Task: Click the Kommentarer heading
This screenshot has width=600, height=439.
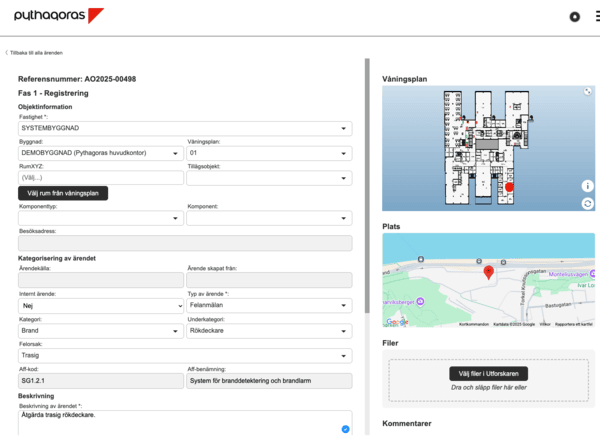Action: [406, 423]
